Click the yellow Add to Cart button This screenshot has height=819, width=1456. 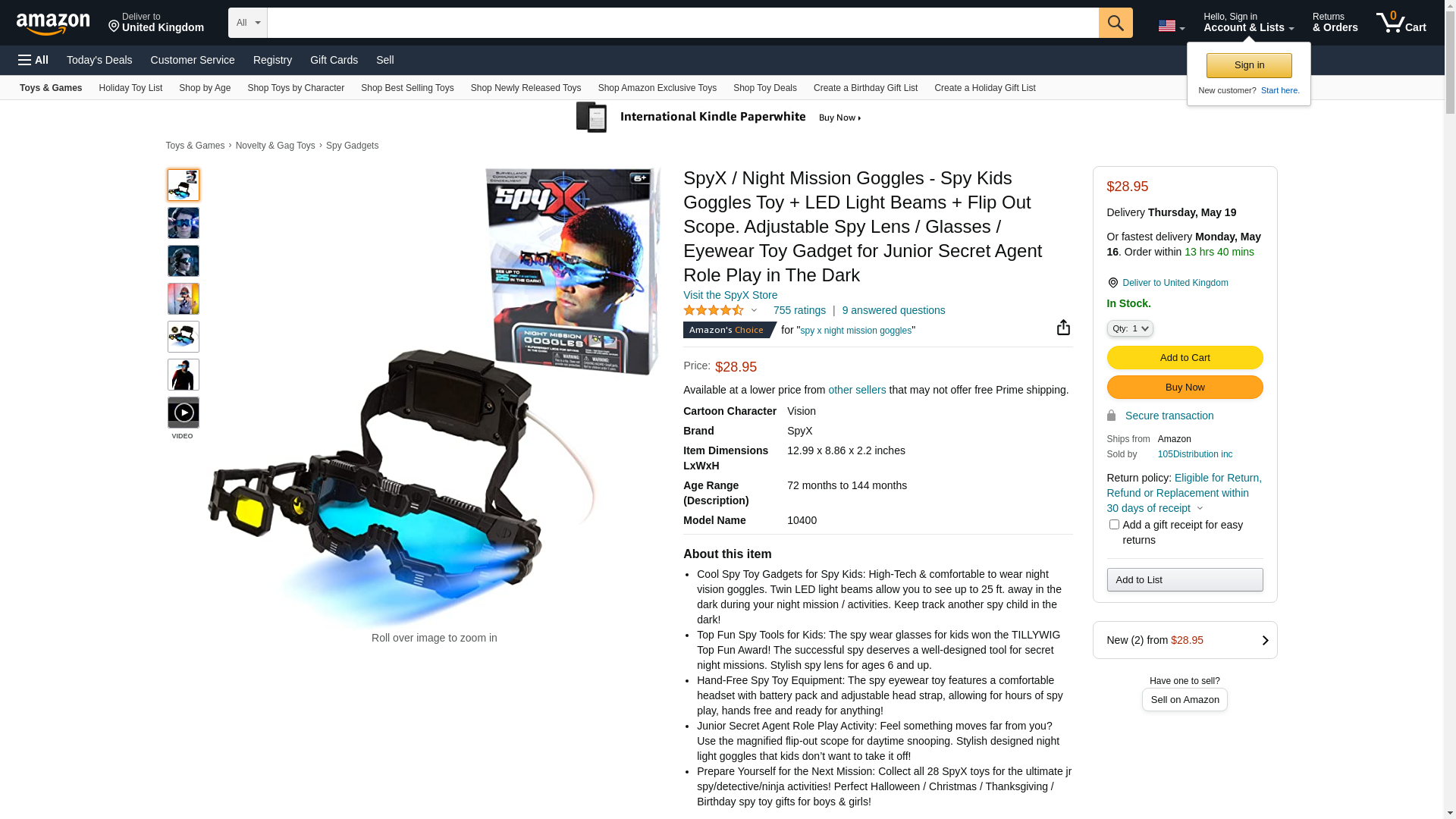1185,357
